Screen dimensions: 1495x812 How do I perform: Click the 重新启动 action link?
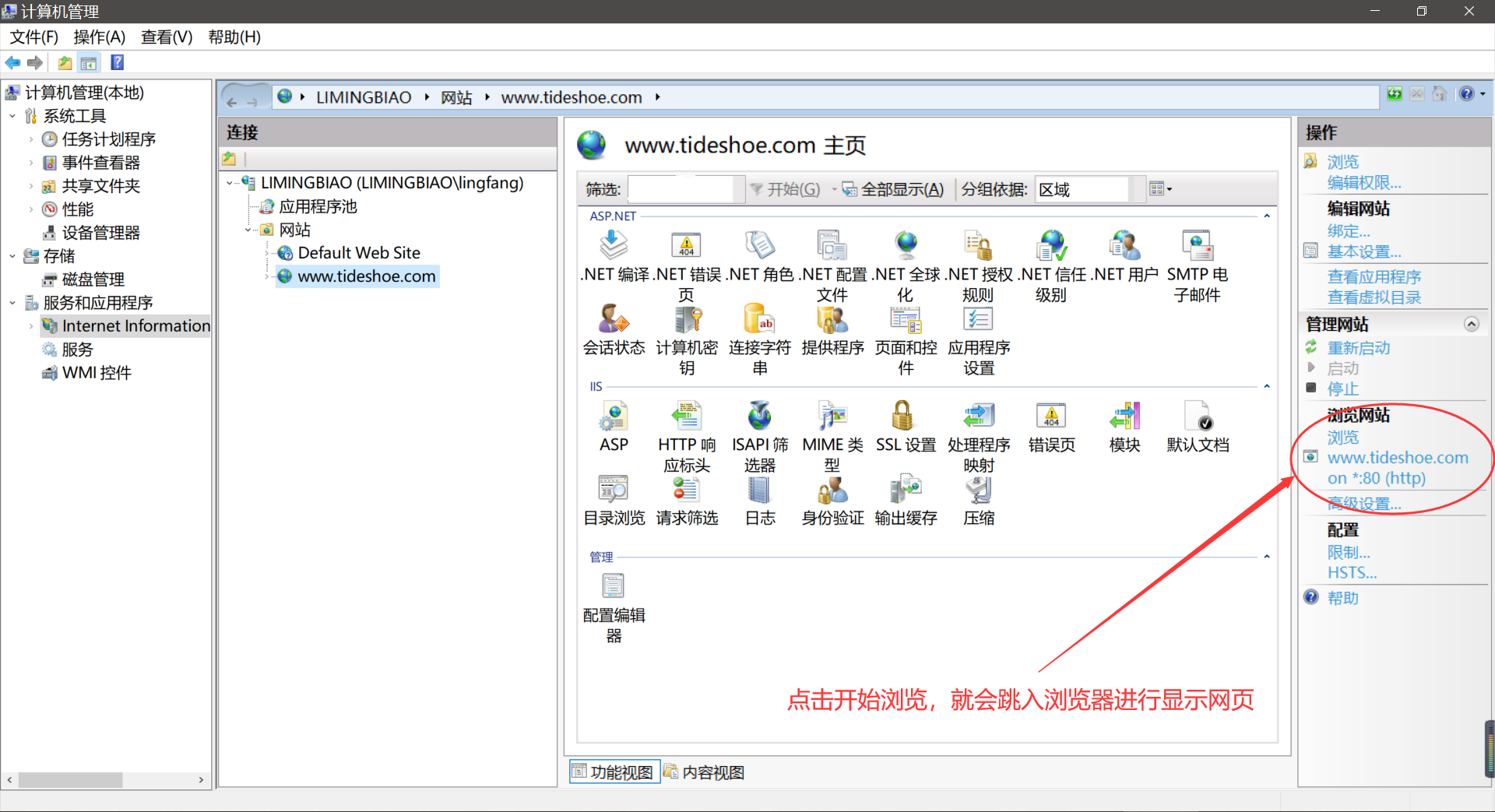point(1359,348)
